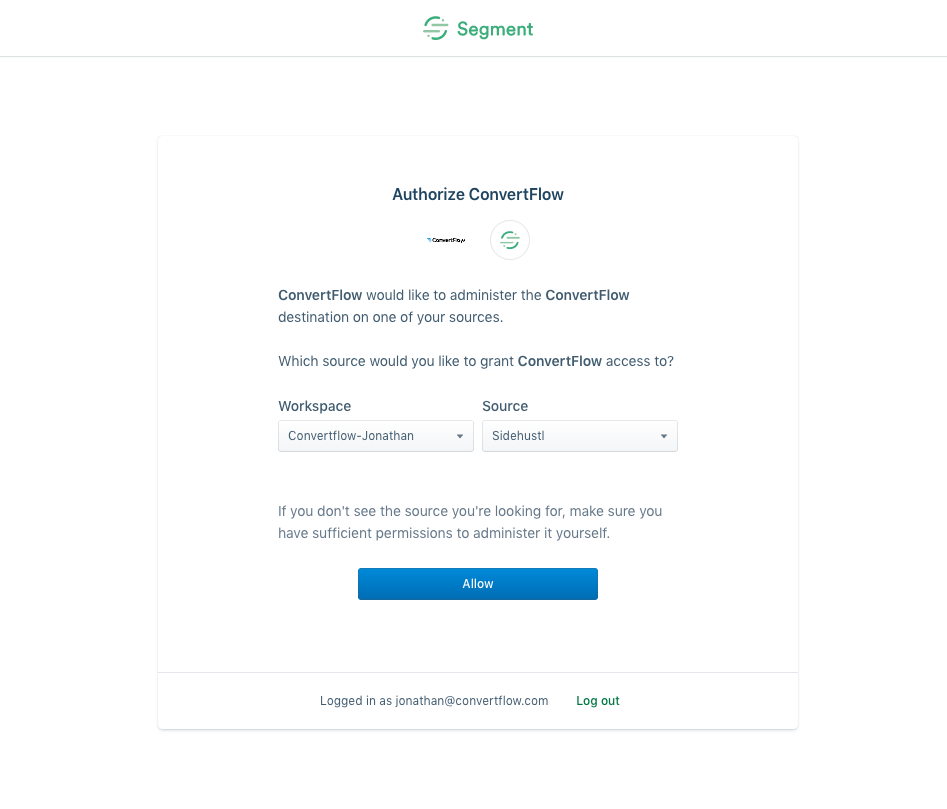Click bold ConvertFlow before 'access to?'
Viewport: 947px width, 809px height.
pyautogui.click(x=560, y=361)
